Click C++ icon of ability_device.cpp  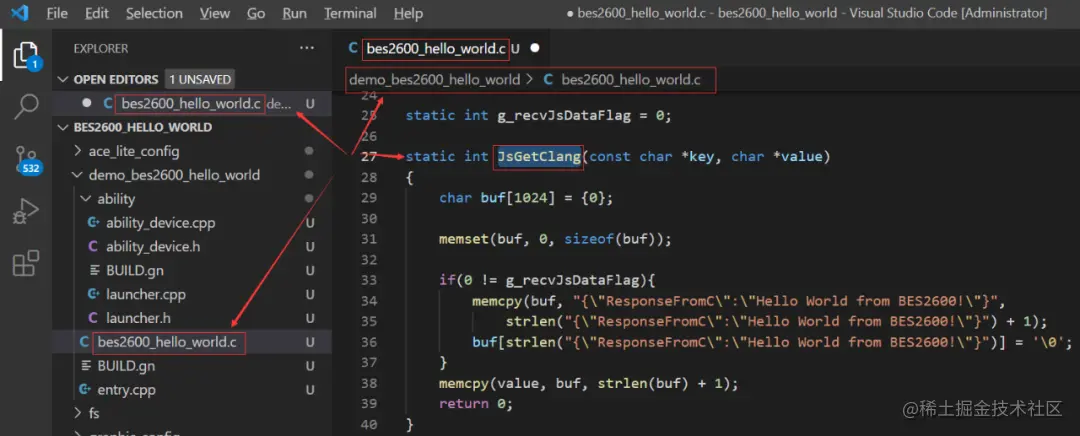click(93, 223)
